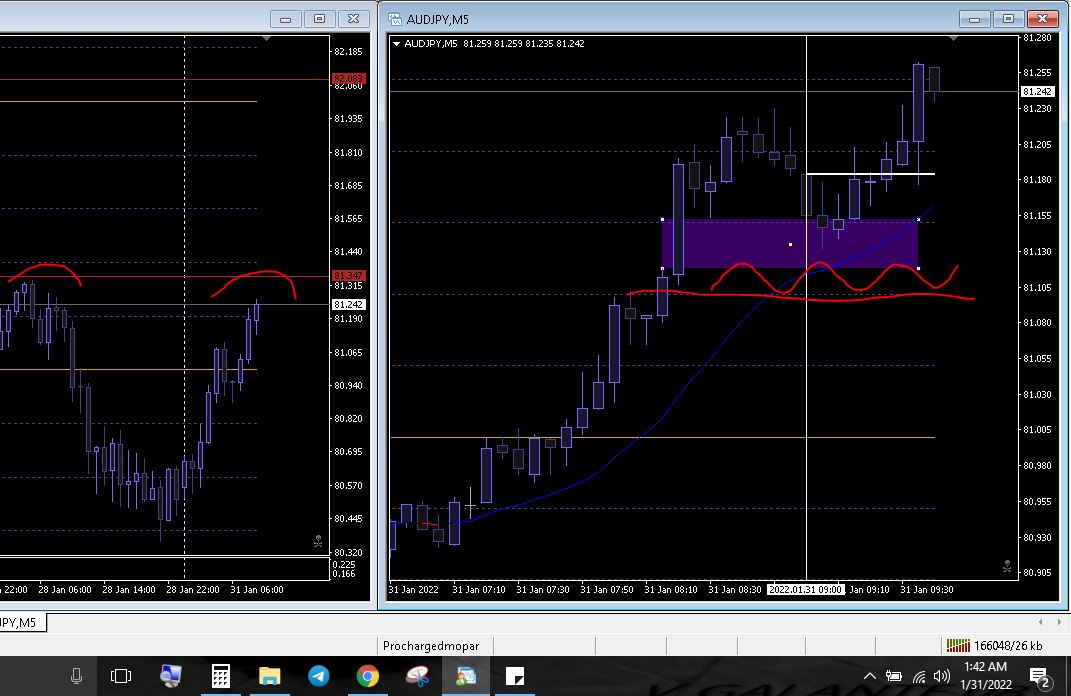Click the volume speaker tray icon
Viewport: 1071px width, 696px height.
(x=941, y=677)
